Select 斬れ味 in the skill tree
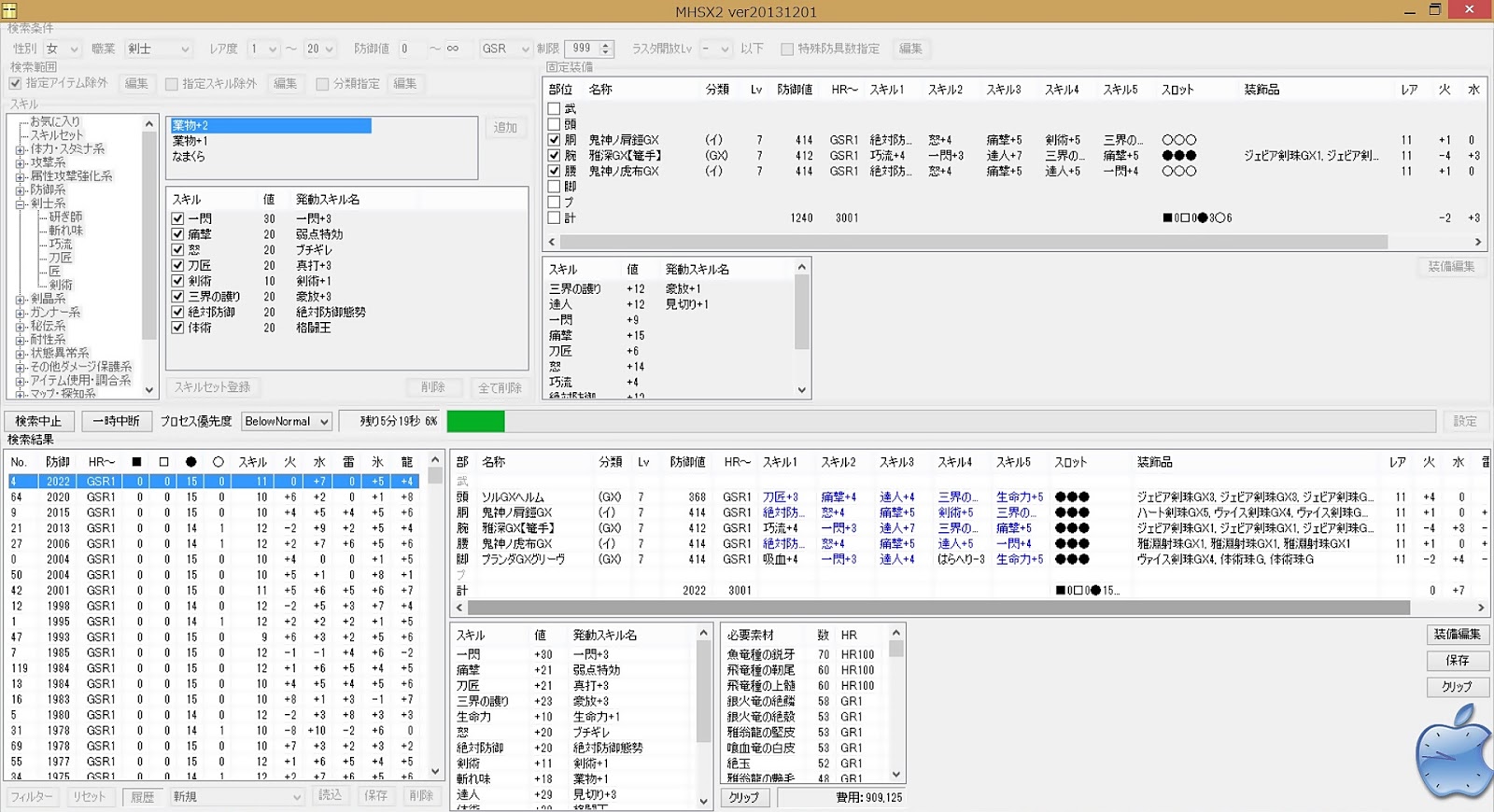Viewport: 1494px width, 812px height. (x=65, y=231)
